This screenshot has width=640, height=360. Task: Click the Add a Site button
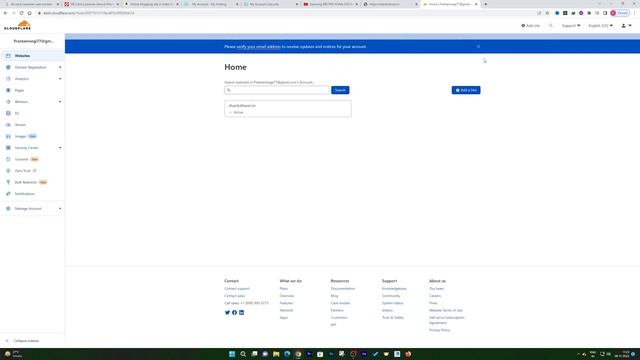pos(466,90)
